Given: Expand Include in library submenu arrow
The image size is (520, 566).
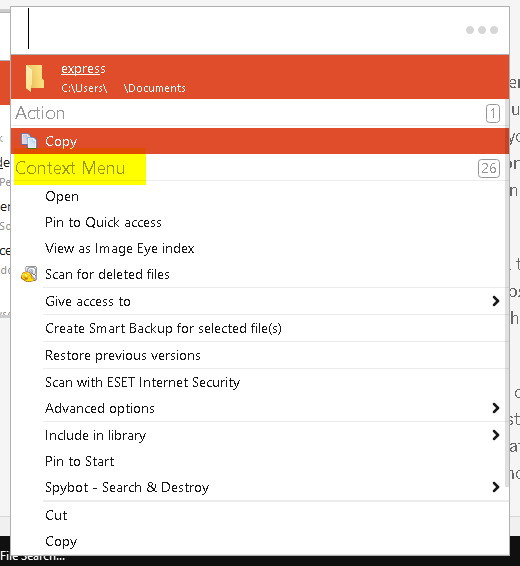Looking at the screenshot, I should click(x=496, y=435).
